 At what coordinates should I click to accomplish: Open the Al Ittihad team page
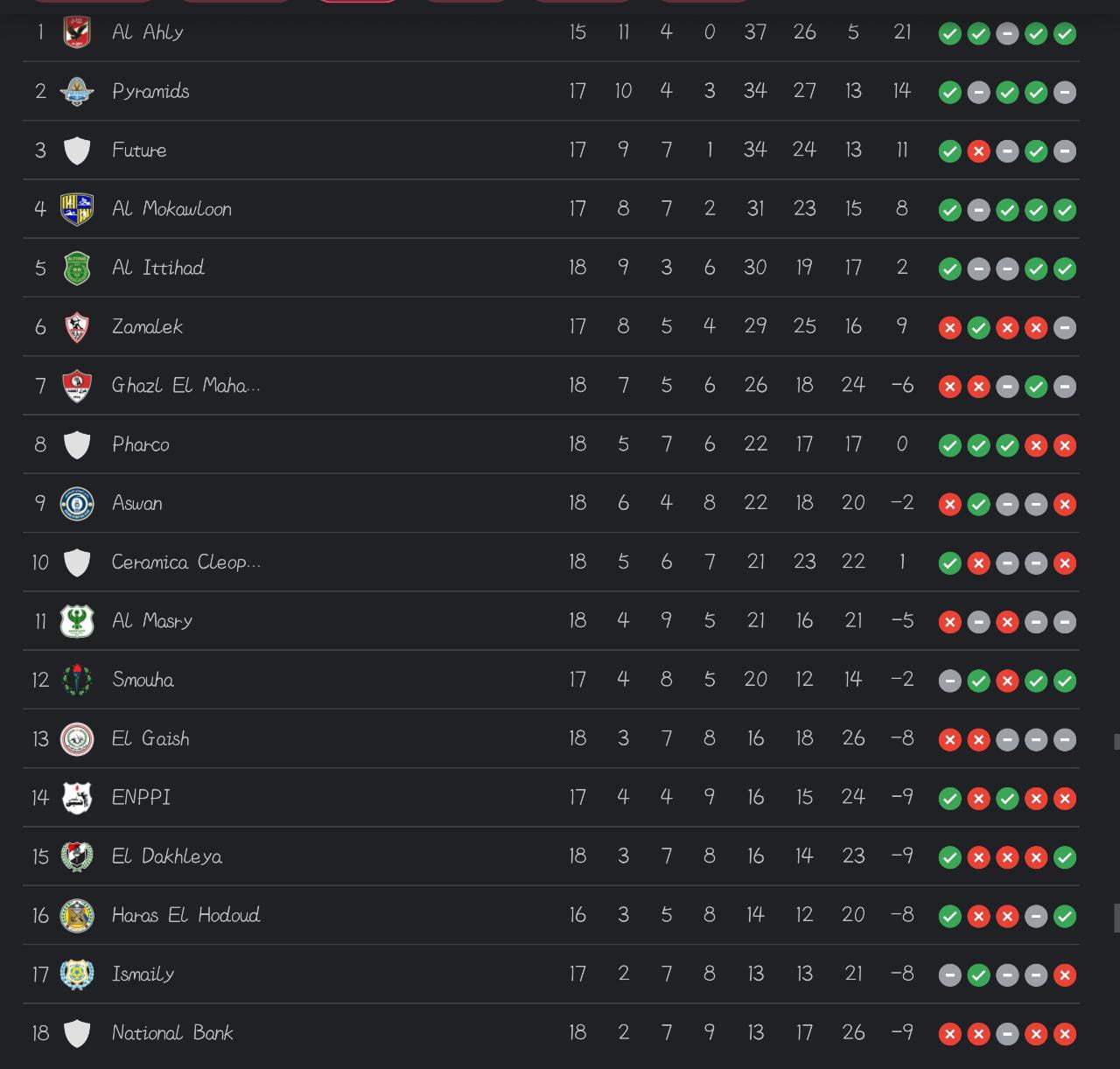click(158, 268)
